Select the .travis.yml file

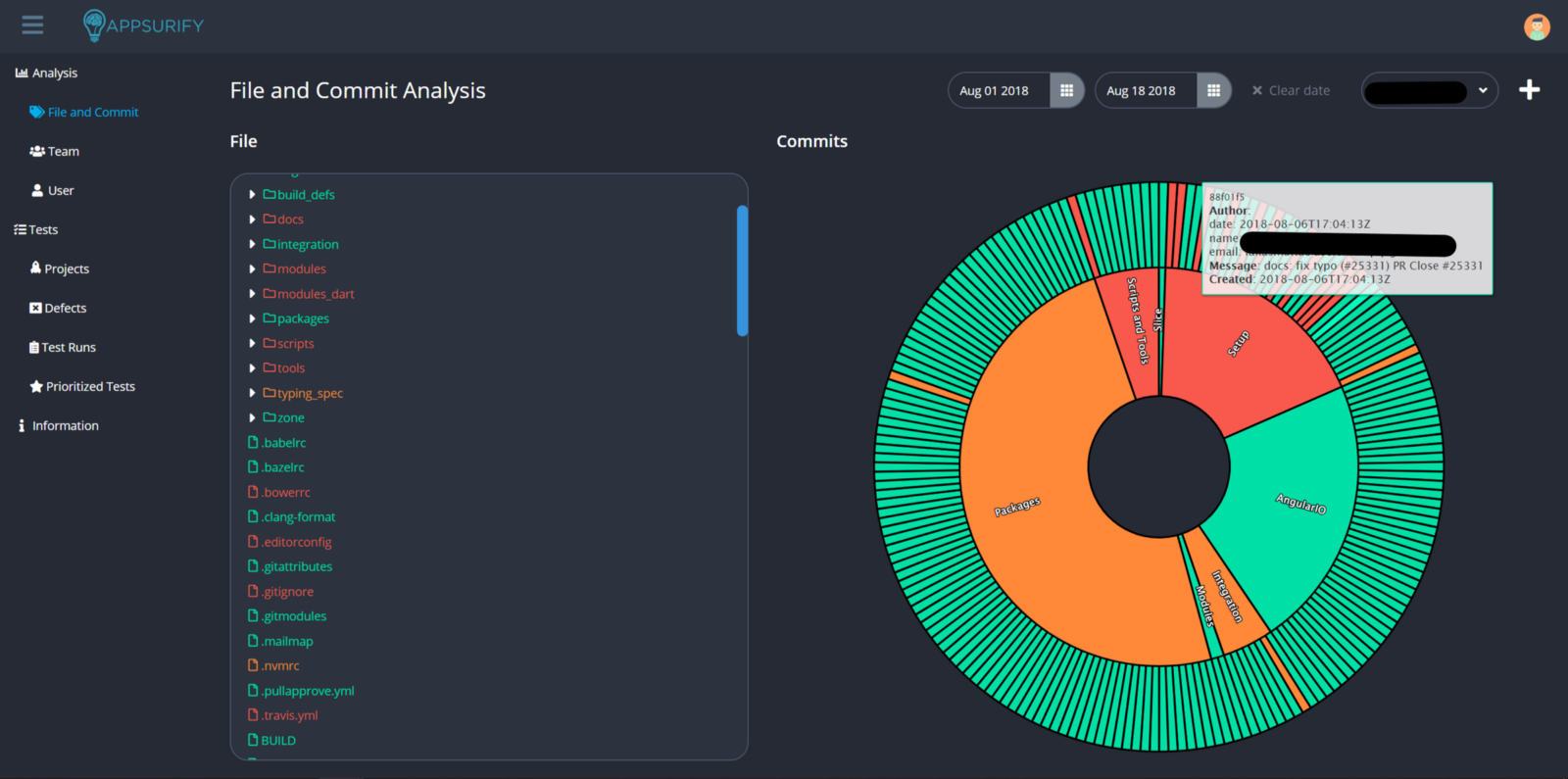289,715
